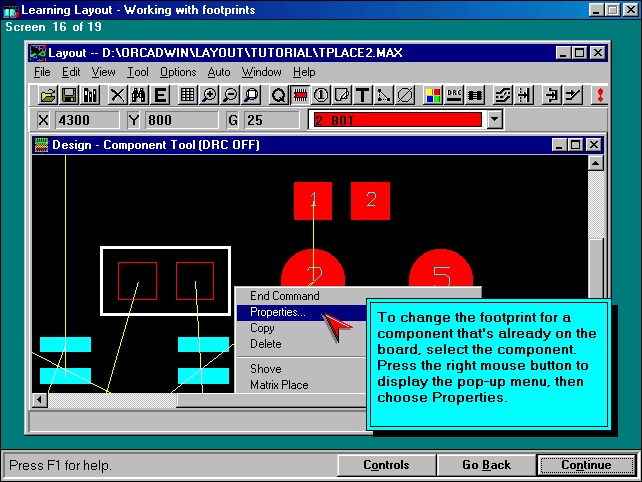Click the Open file toolbar icon
The width and height of the screenshot is (642, 482).
pyautogui.click(x=46, y=95)
